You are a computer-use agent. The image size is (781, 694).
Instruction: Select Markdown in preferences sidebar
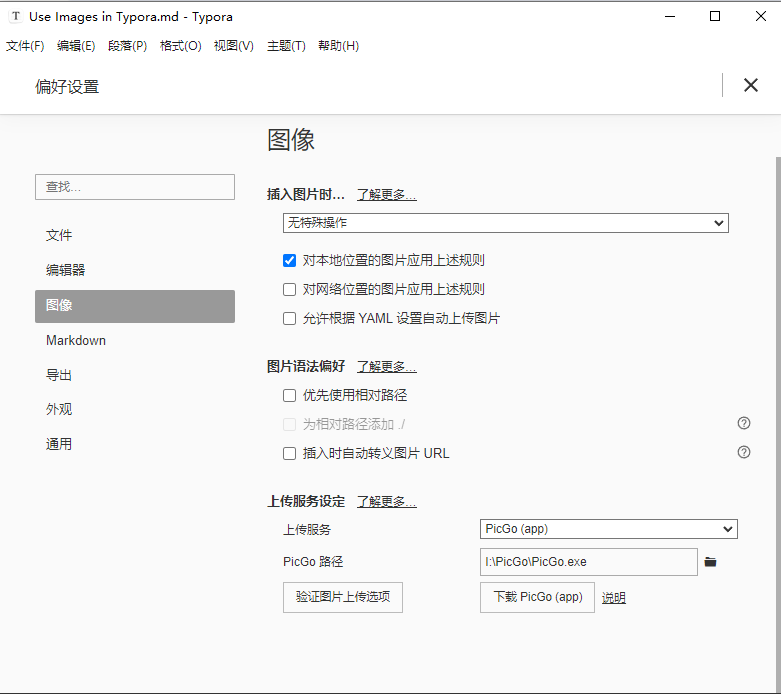[x=76, y=340]
